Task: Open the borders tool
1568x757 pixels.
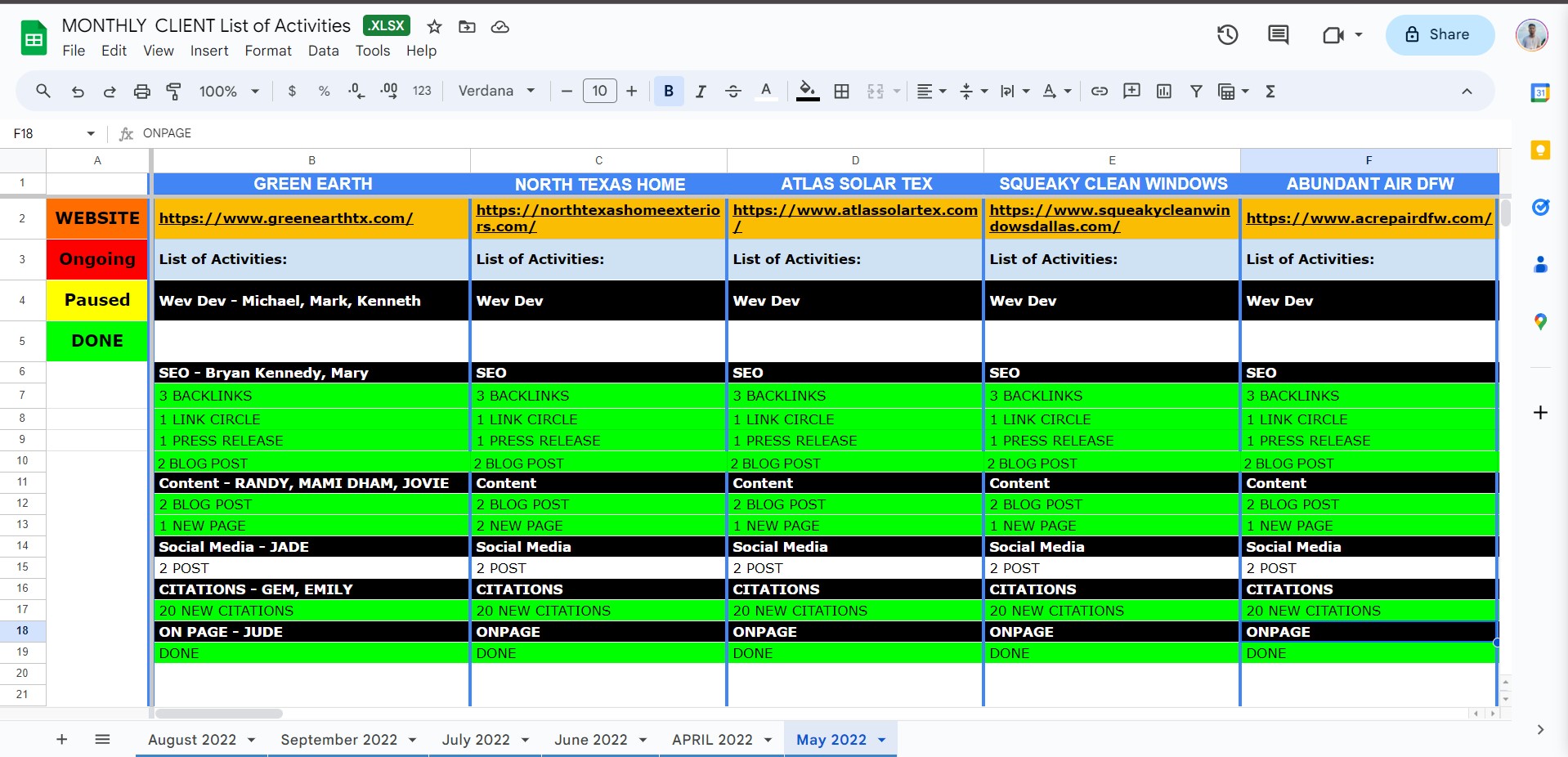Action: click(x=842, y=92)
